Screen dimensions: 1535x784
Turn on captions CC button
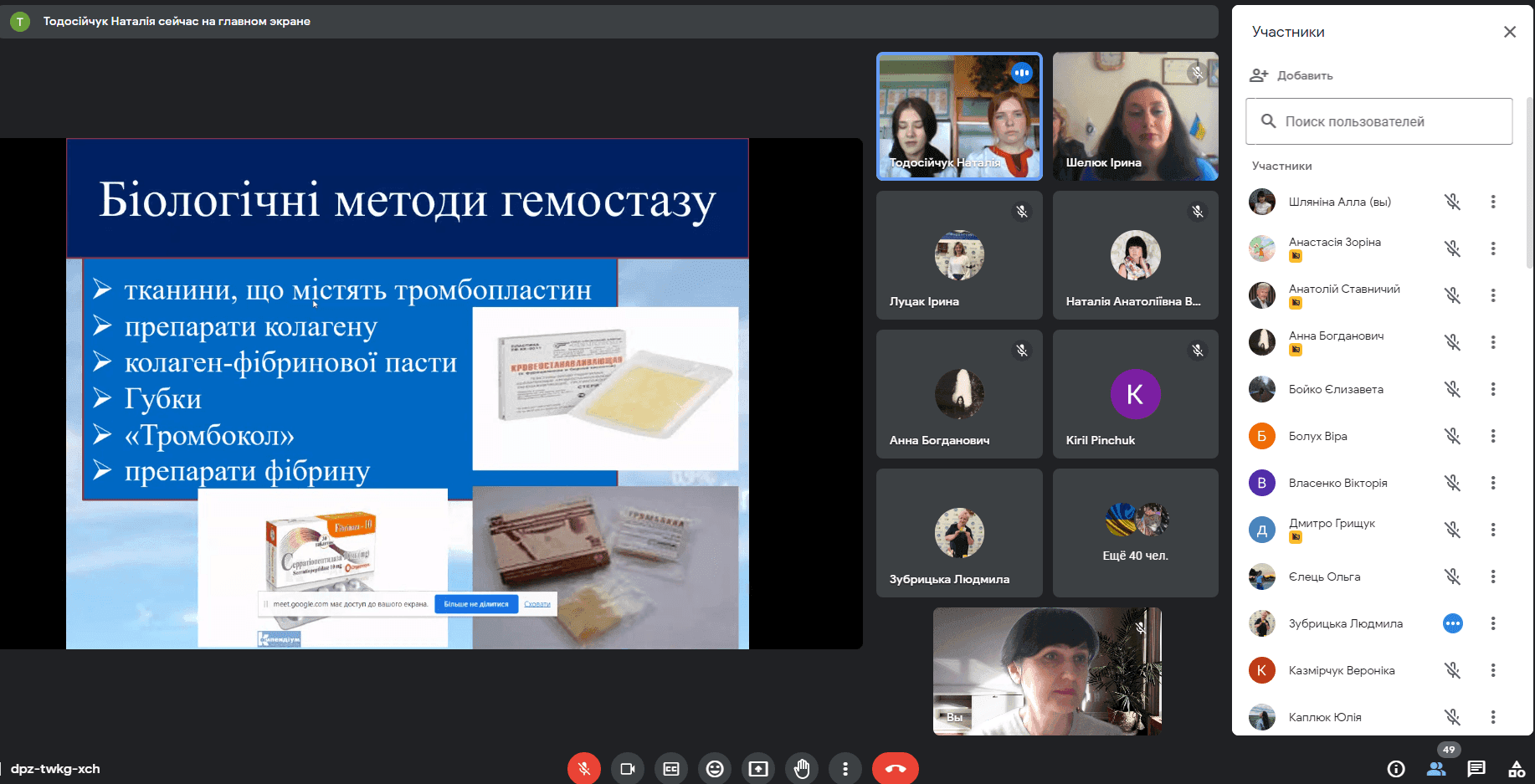(x=671, y=768)
